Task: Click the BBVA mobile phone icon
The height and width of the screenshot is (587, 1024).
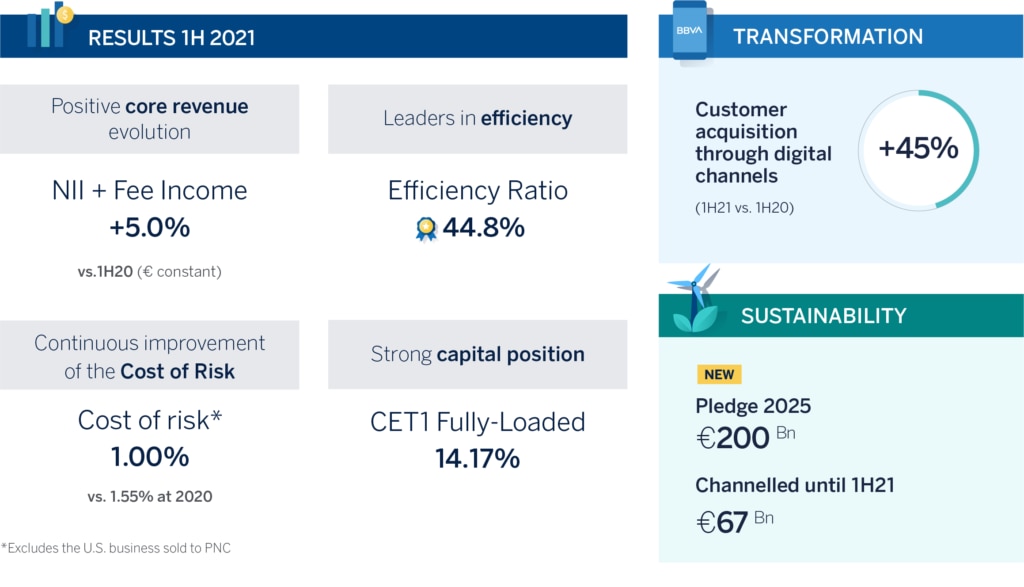Action: coord(690,31)
